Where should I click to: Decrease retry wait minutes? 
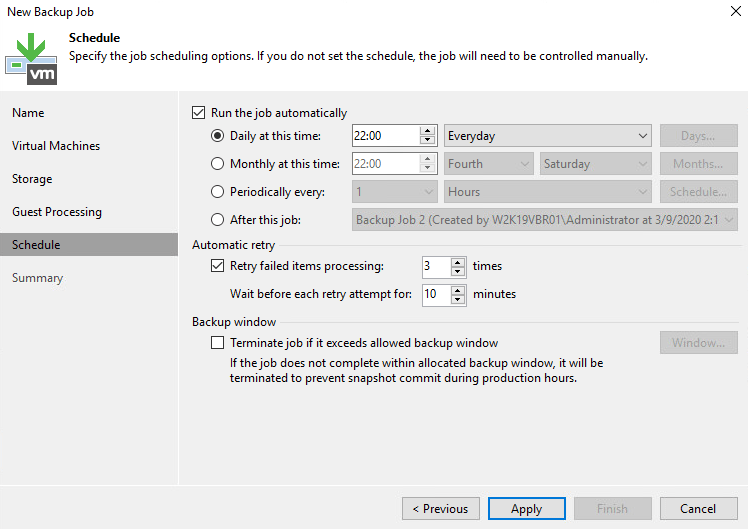[x=457, y=299]
